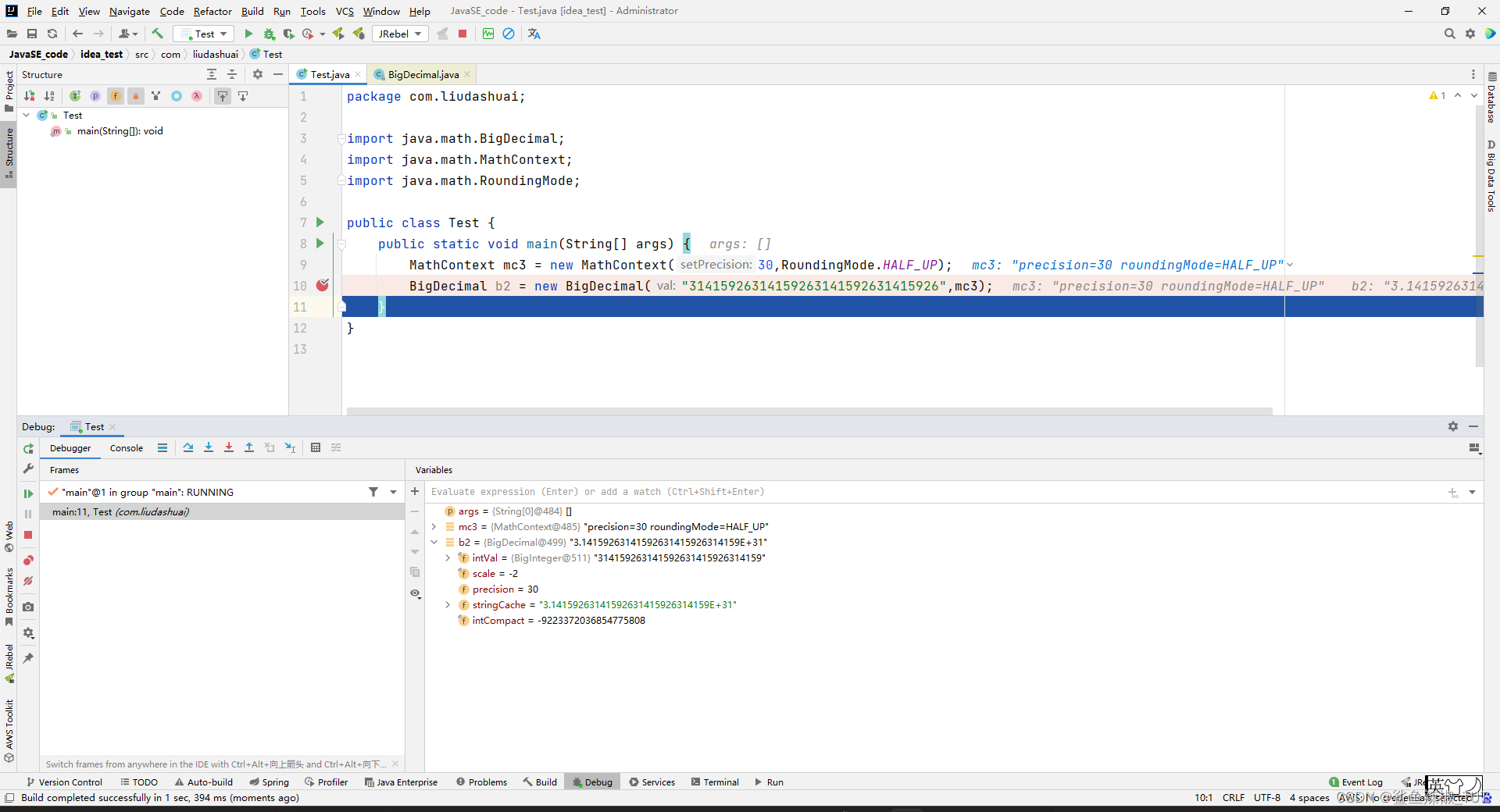Stop the process with red square in main toolbar

(462, 34)
